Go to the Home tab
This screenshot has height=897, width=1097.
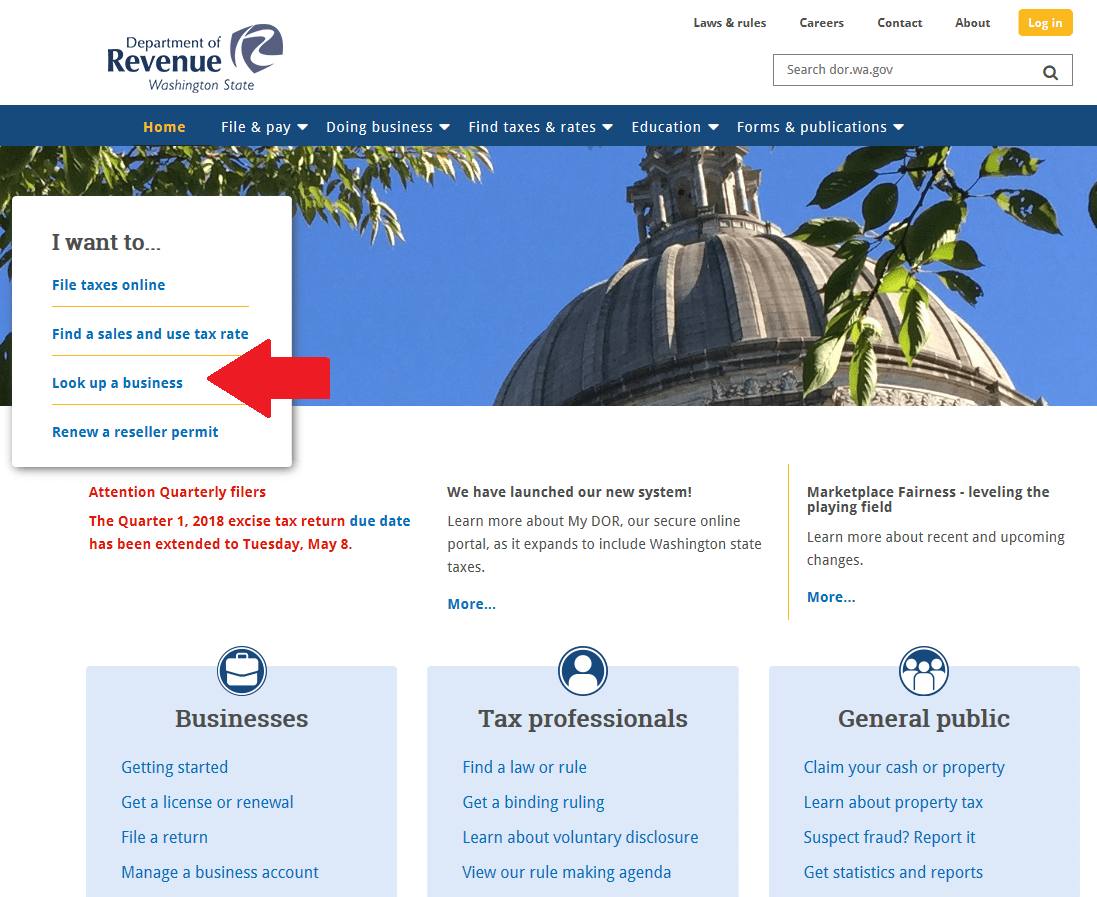[164, 127]
